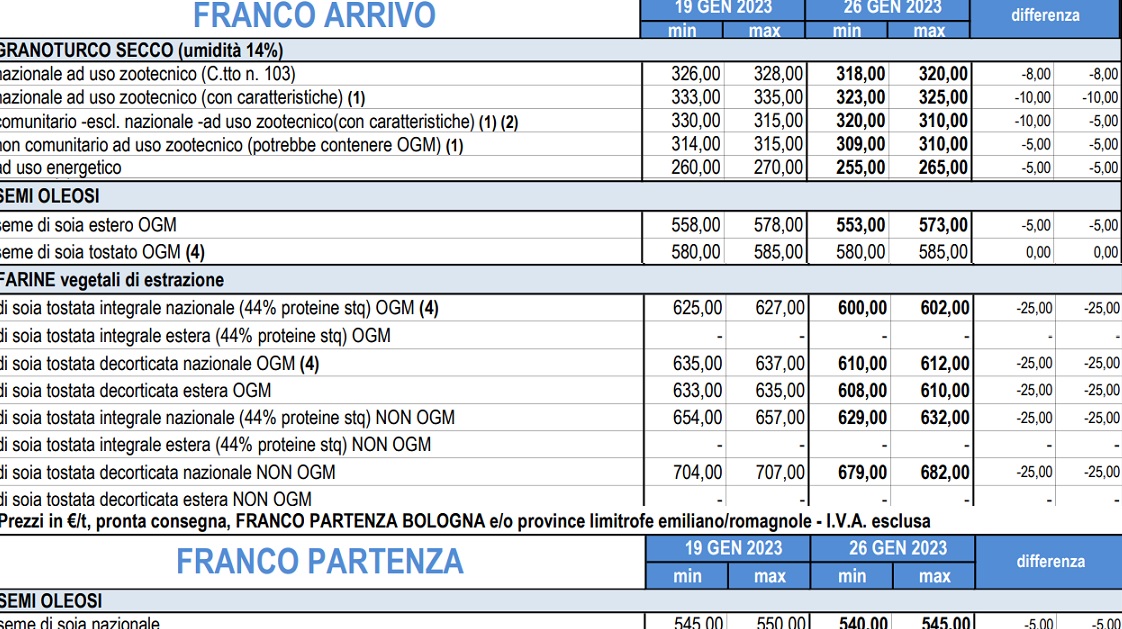Click the "FRANCO PARTENZA" table title
Viewport: 1122px width, 629px height.
(320, 562)
